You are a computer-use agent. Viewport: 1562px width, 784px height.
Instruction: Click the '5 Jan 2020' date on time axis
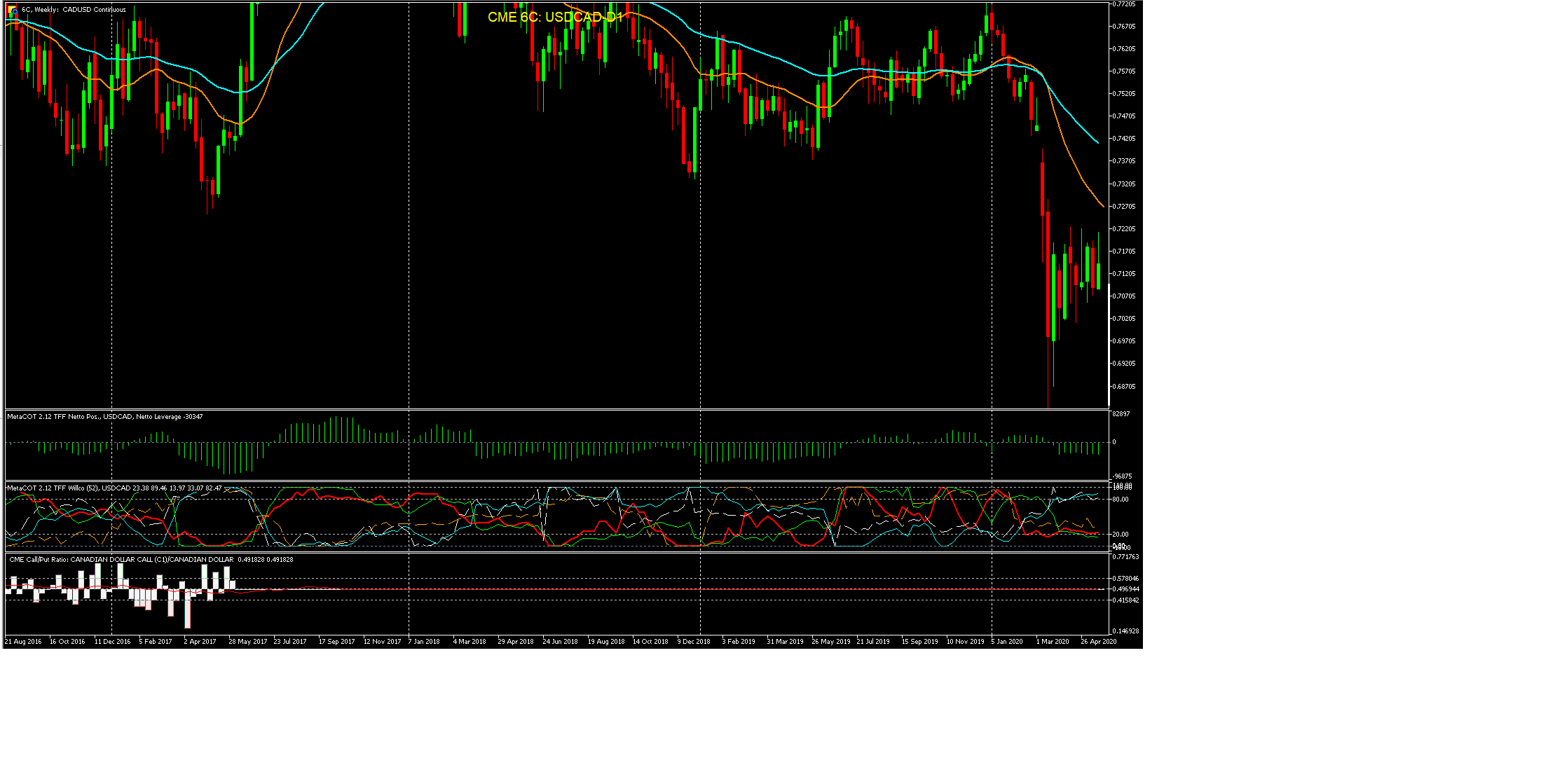pyautogui.click(x=1007, y=642)
